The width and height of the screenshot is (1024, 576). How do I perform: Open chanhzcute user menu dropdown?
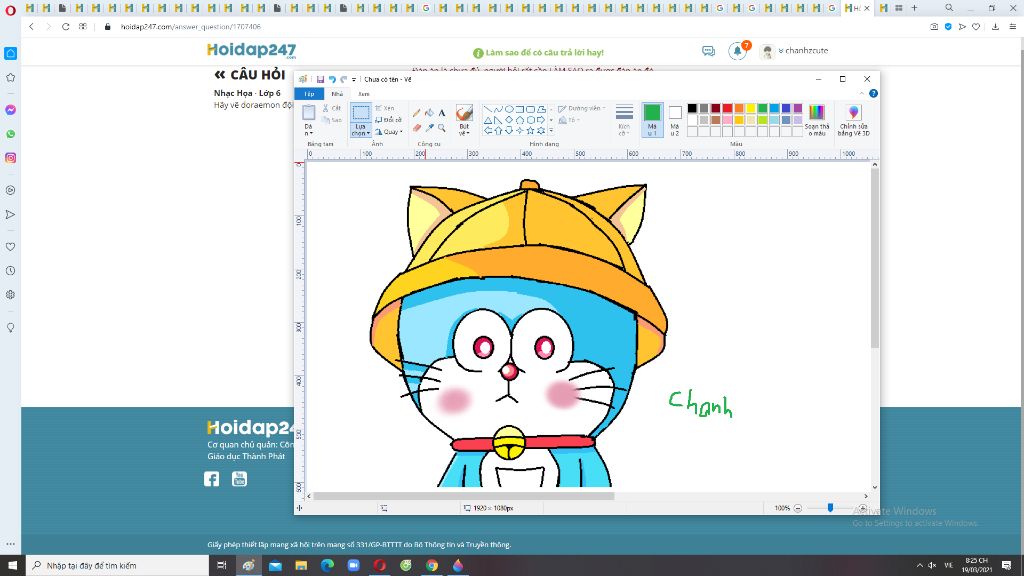tap(803, 50)
